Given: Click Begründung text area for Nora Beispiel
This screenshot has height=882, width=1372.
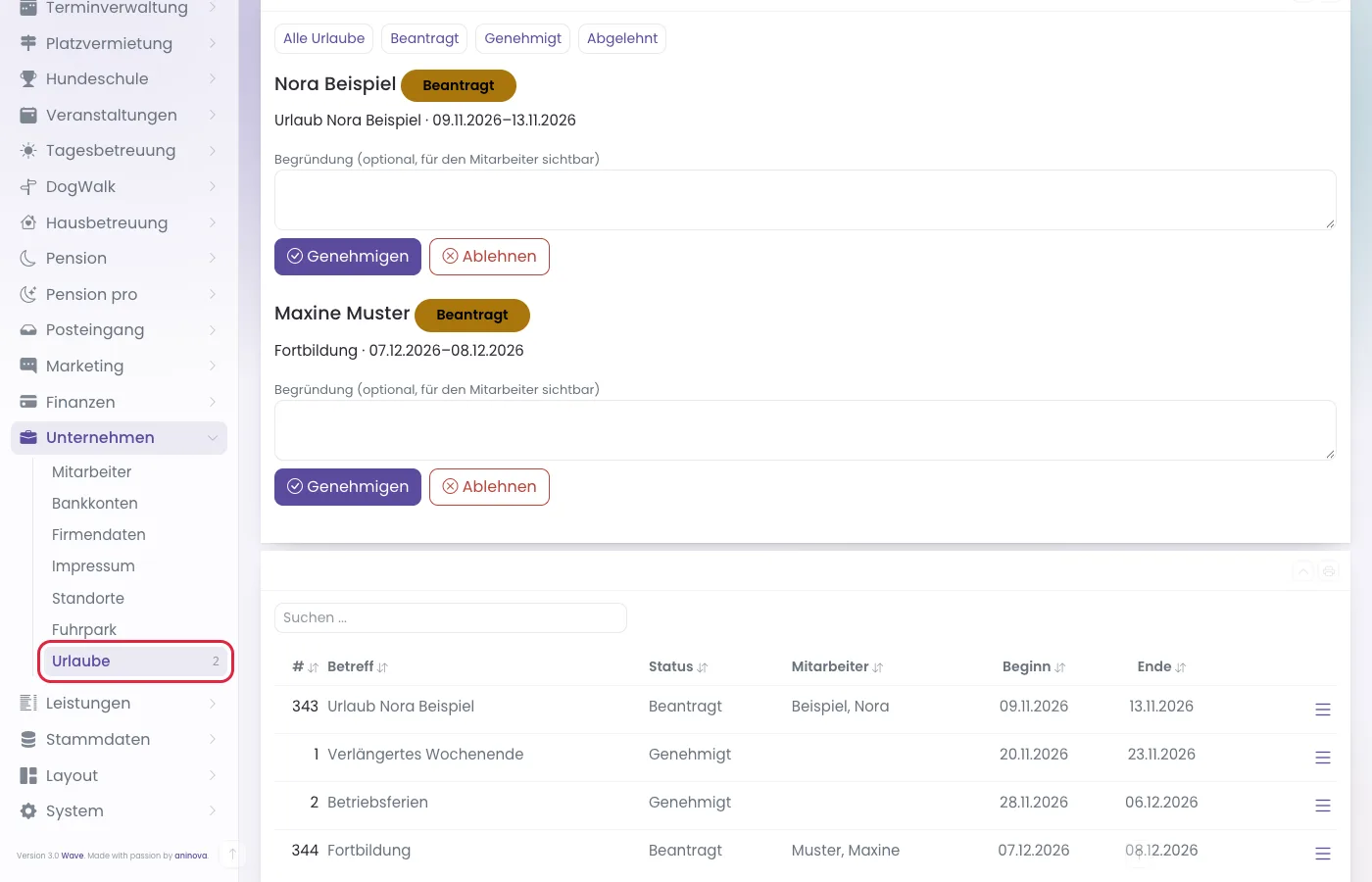Looking at the screenshot, I should pyautogui.click(x=806, y=200).
